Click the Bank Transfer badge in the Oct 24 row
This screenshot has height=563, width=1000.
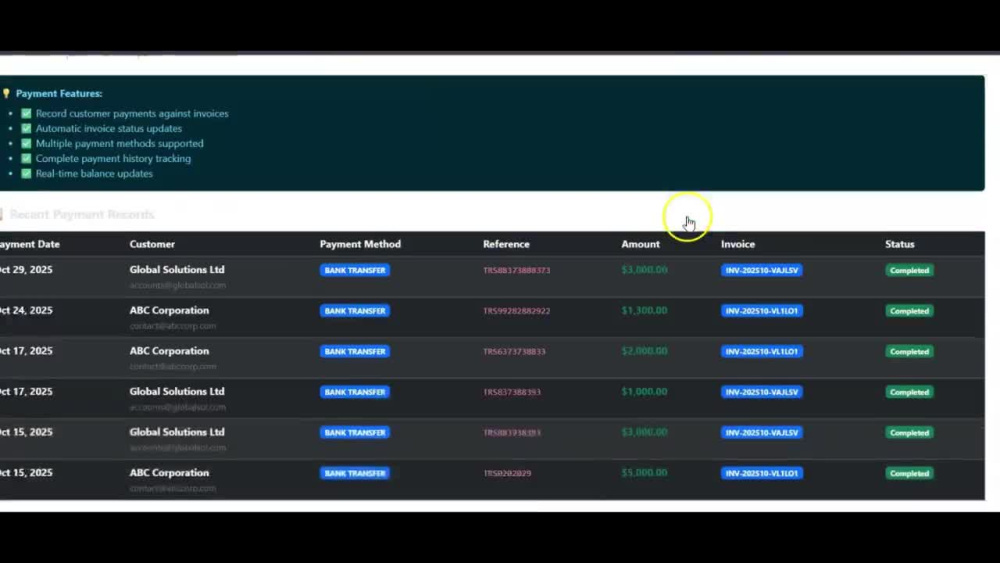[355, 311]
